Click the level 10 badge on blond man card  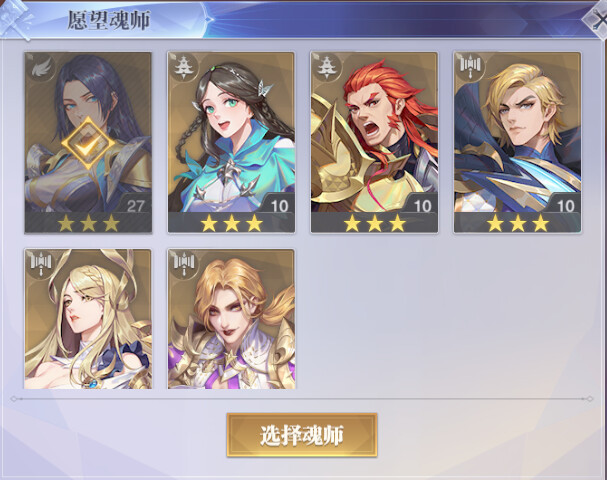coord(566,205)
